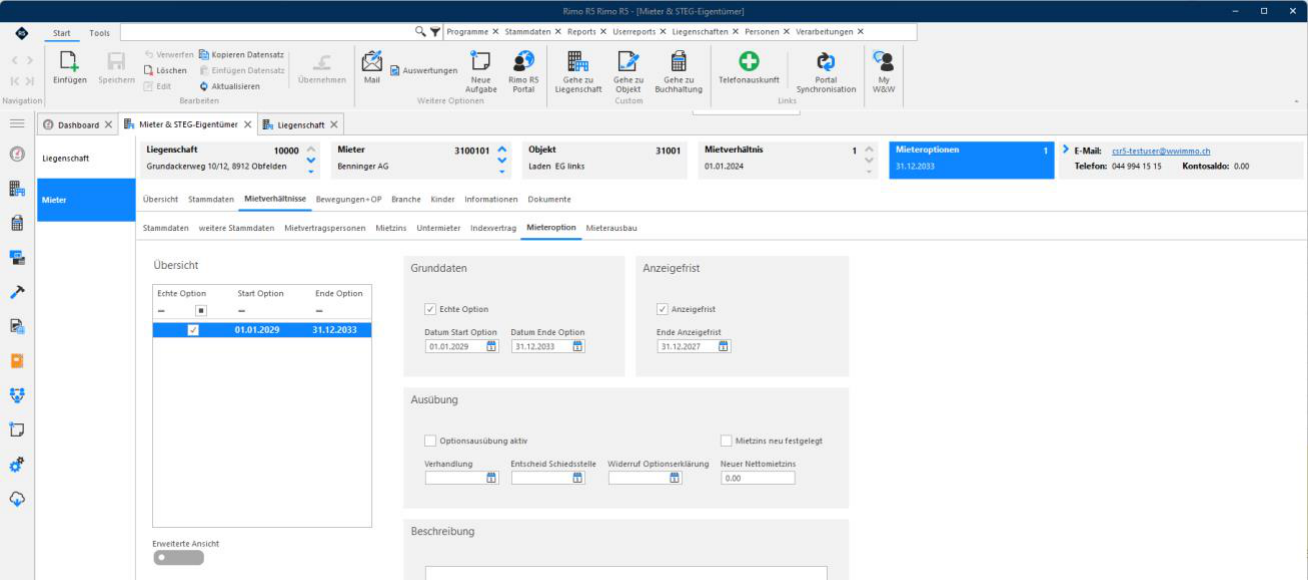Click the calculator sidebar icon
The width and height of the screenshot is (1308, 581).
coord(17,224)
